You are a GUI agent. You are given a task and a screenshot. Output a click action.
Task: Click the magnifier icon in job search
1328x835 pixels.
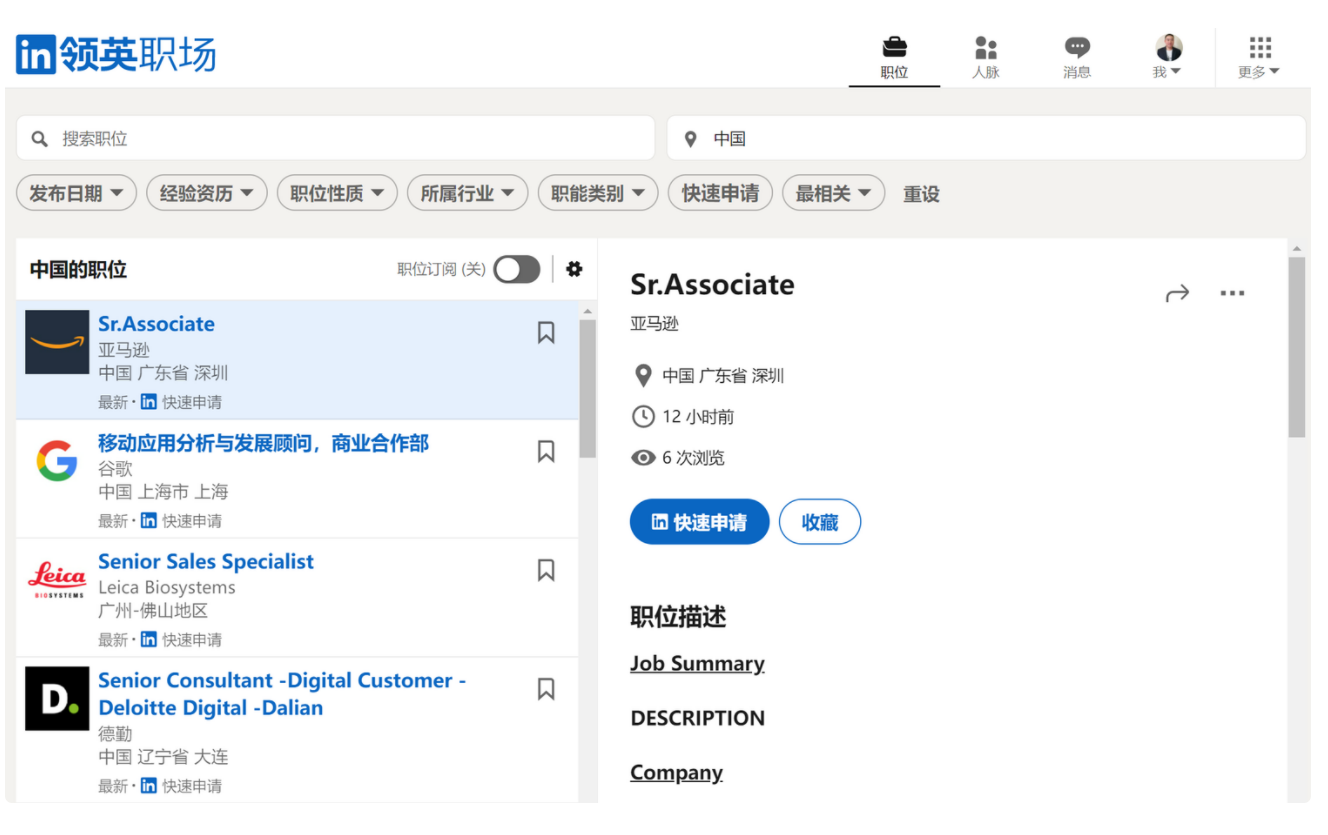point(40,139)
